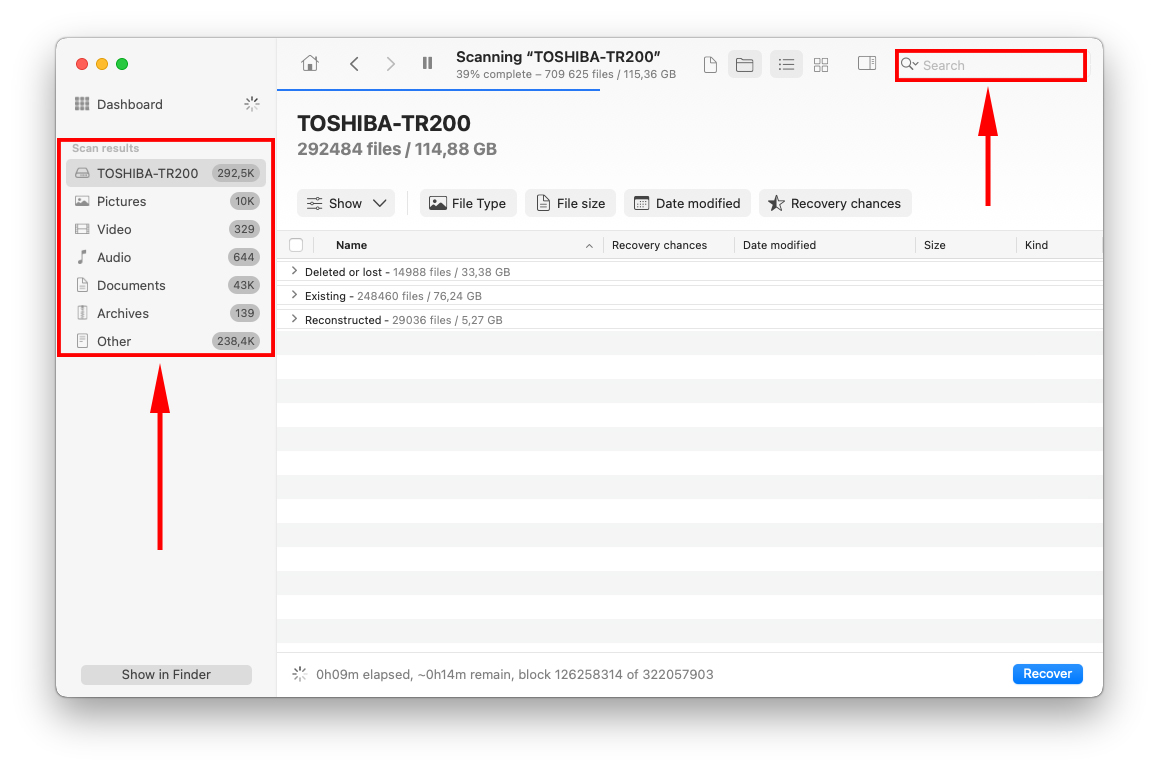The width and height of the screenshot is (1159, 771).
Task: Click Show in Finder
Action: [x=166, y=674]
